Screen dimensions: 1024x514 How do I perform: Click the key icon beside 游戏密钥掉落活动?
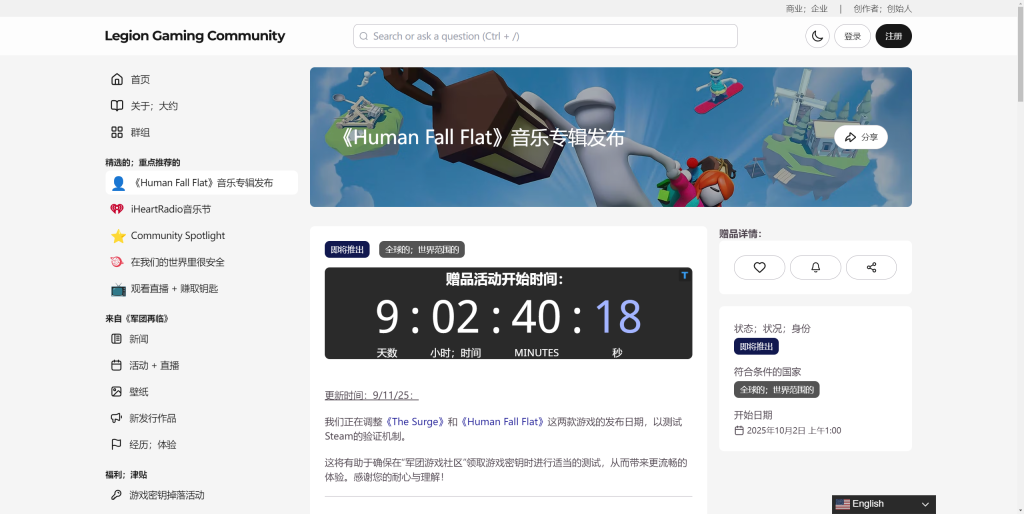(x=116, y=495)
